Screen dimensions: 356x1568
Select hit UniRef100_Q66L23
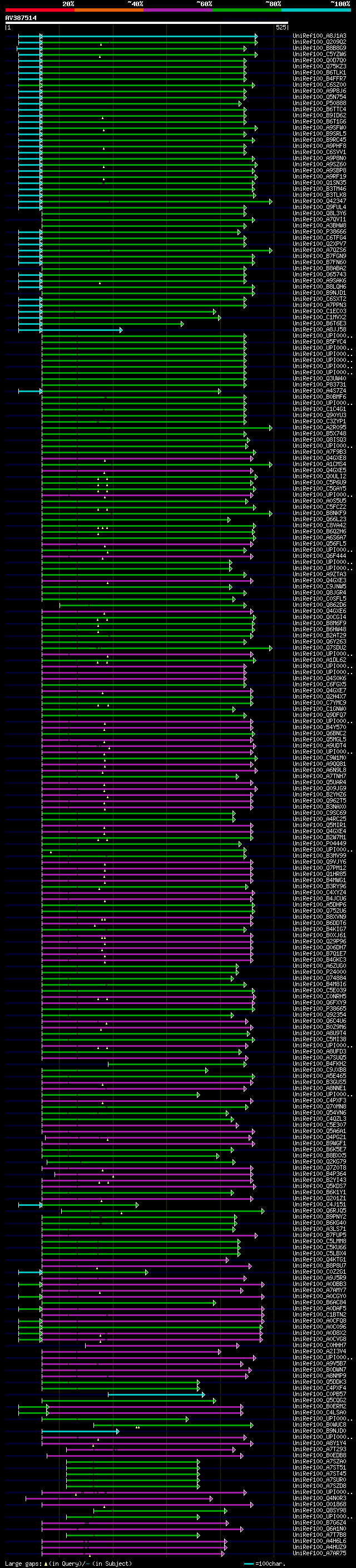[319, 519]
